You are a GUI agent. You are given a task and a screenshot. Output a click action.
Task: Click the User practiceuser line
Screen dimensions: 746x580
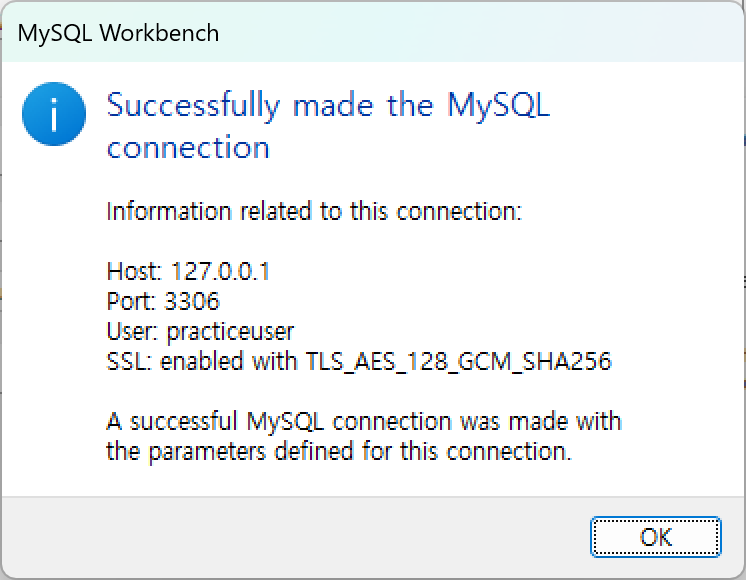[200, 332]
